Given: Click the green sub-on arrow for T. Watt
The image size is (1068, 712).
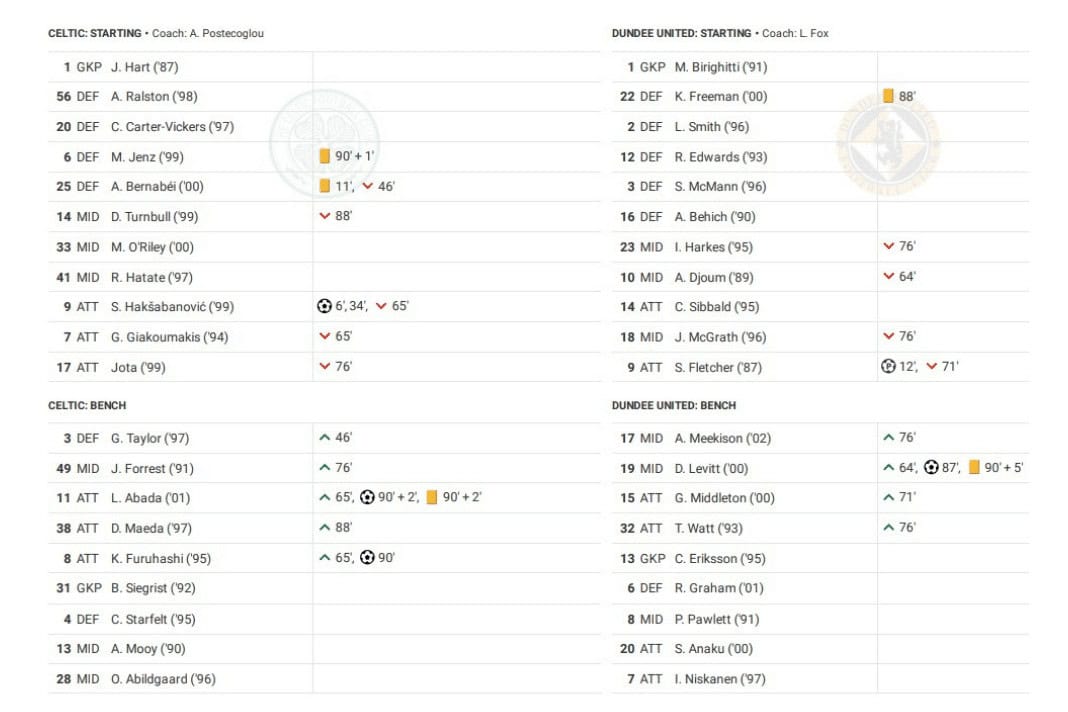Looking at the screenshot, I should [889, 527].
